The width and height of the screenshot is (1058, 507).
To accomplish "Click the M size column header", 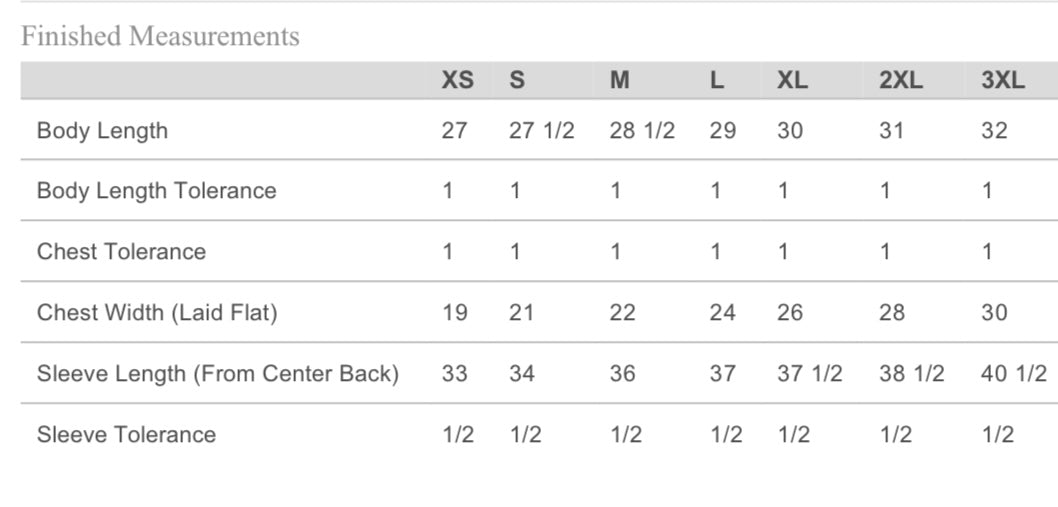I will tap(620, 81).
